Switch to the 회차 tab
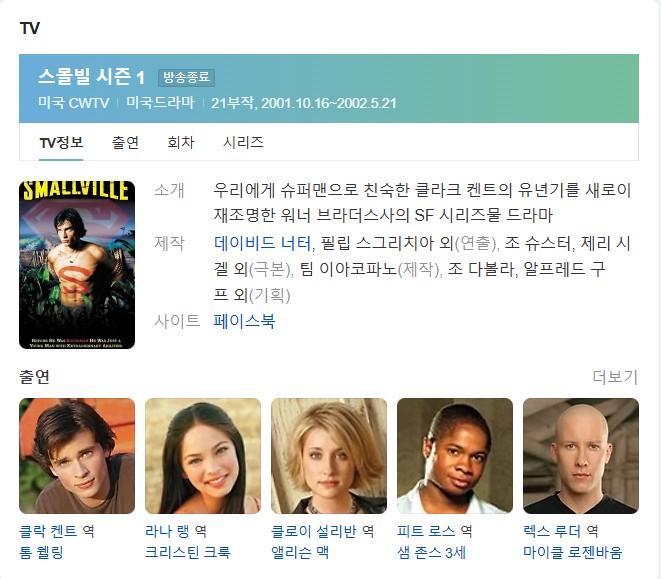This screenshot has height=579, width=661. tap(181, 143)
